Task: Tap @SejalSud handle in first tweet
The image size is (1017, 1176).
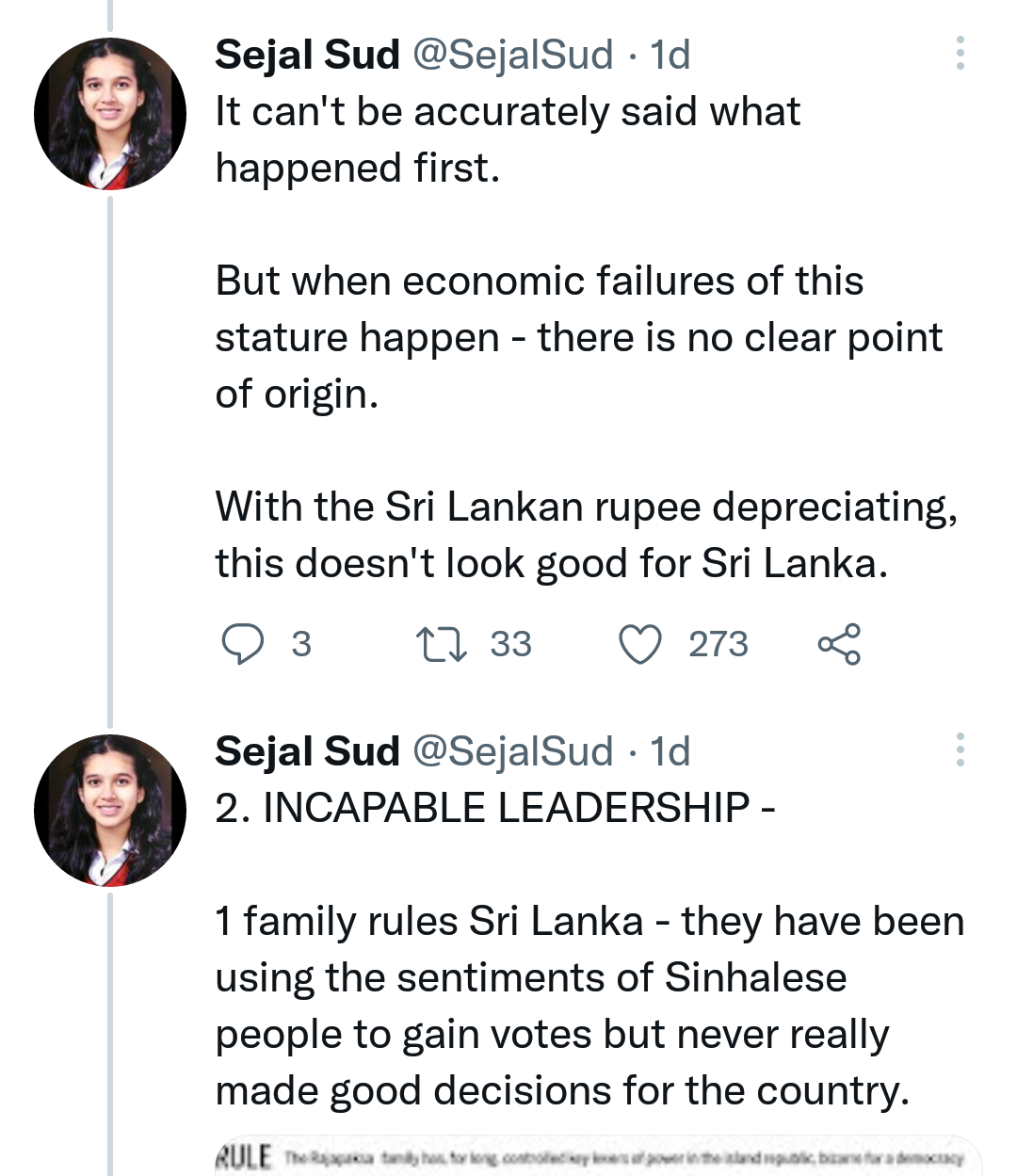Action: (513, 55)
